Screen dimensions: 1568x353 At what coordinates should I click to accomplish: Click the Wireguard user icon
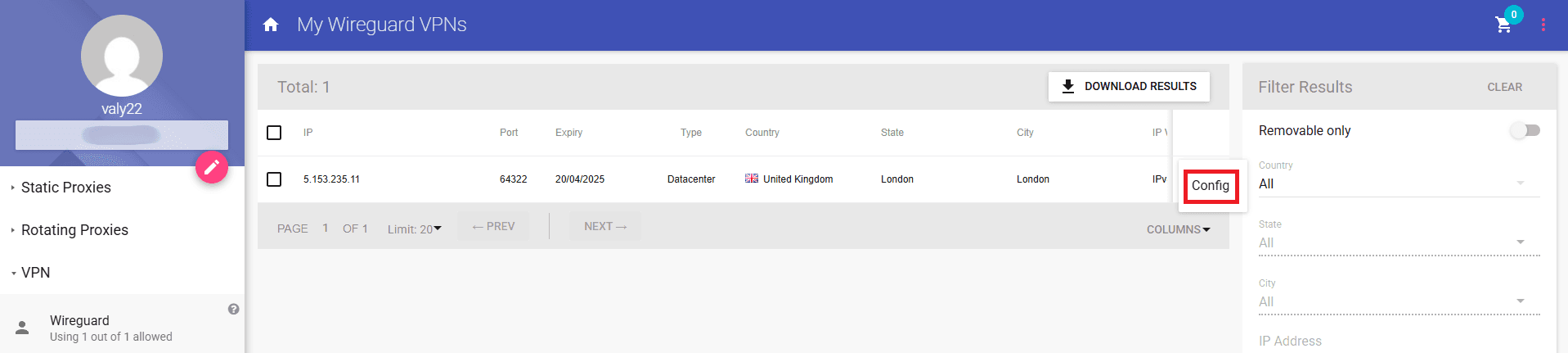pos(23,328)
